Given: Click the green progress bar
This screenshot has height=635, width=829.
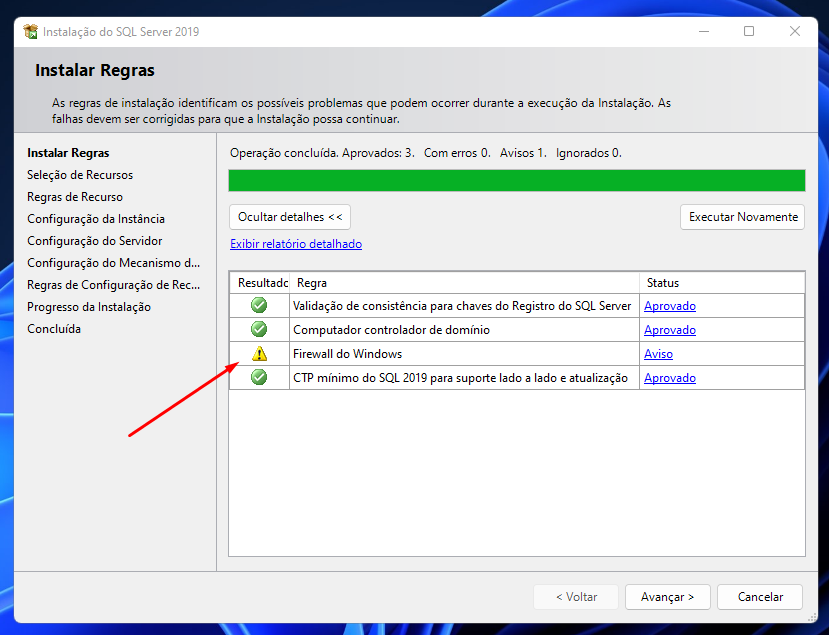Looking at the screenshot, I should click(516, 180).
